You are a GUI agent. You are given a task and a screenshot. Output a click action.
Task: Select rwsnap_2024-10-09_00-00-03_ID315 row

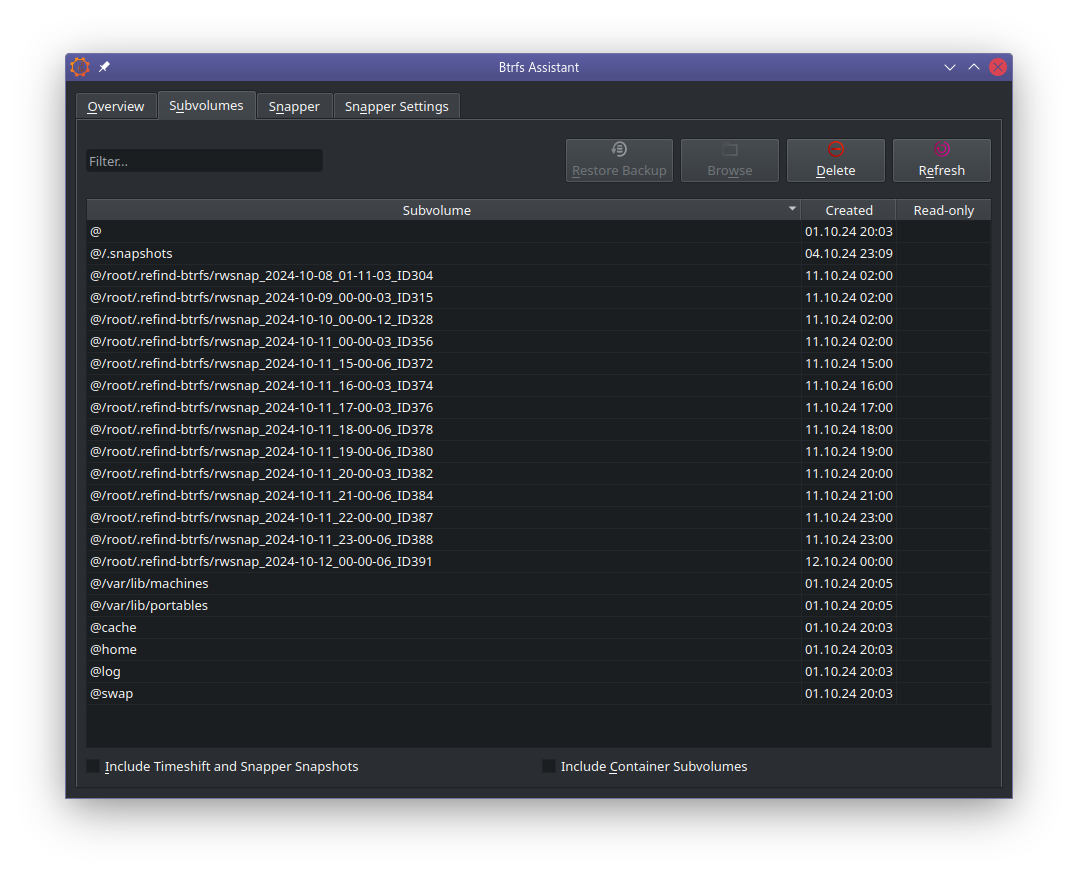pos(538,298)
